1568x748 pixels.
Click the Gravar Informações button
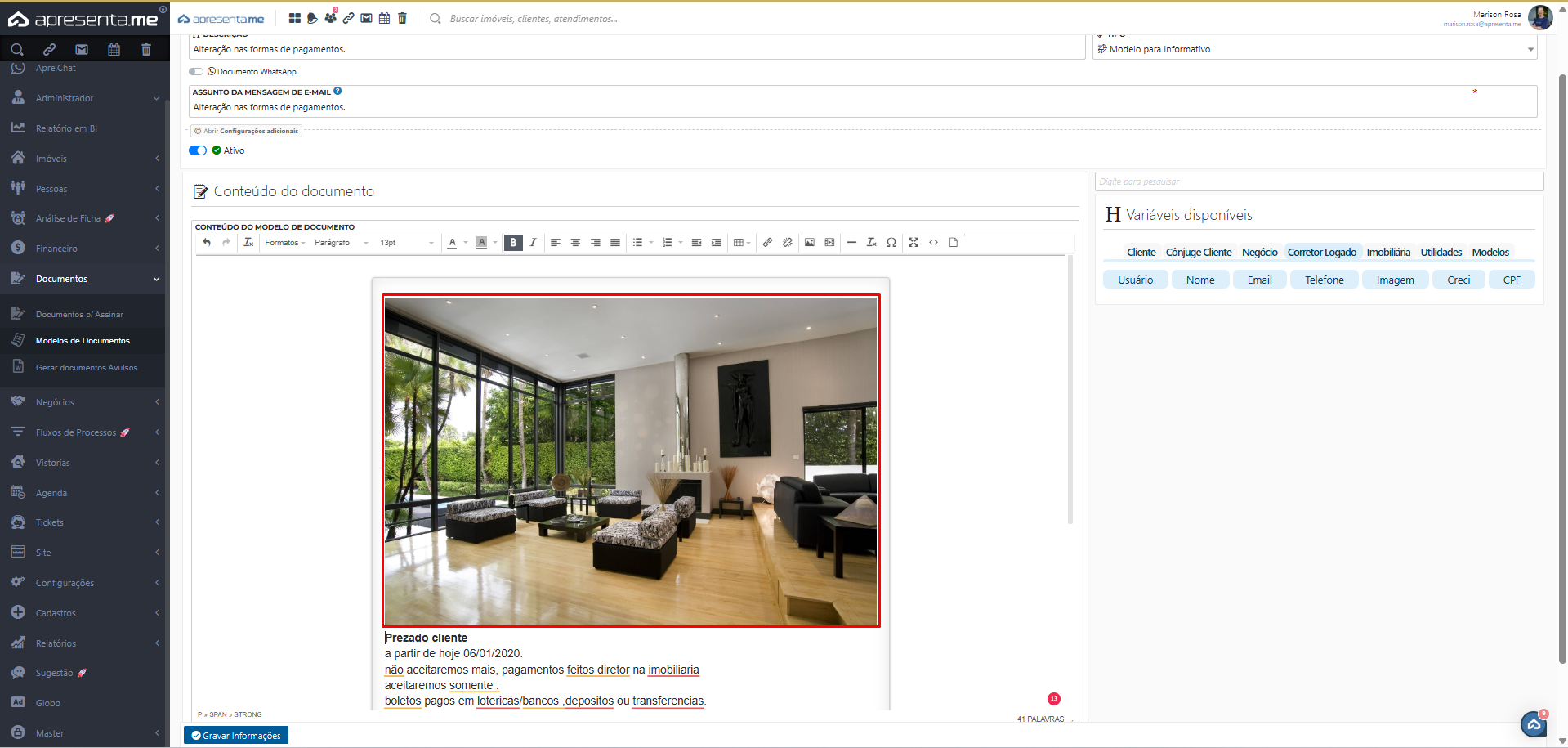pos(236,736)
